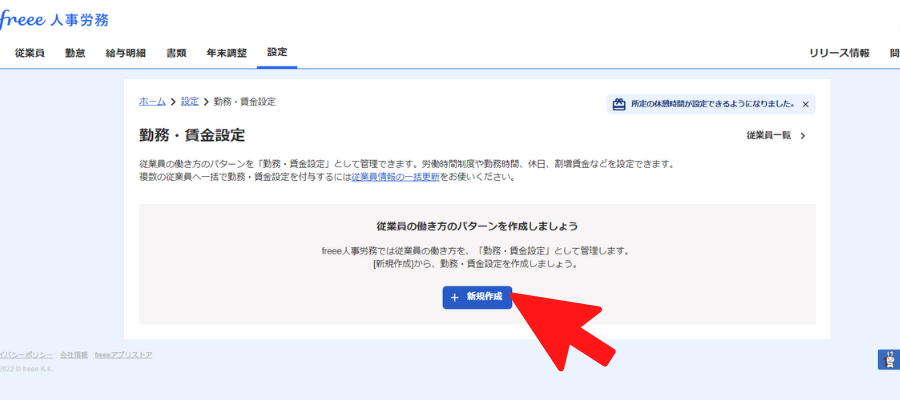900x400 pixels.
Task: Open the 従業員 tab
Action: tap(30, 53)
